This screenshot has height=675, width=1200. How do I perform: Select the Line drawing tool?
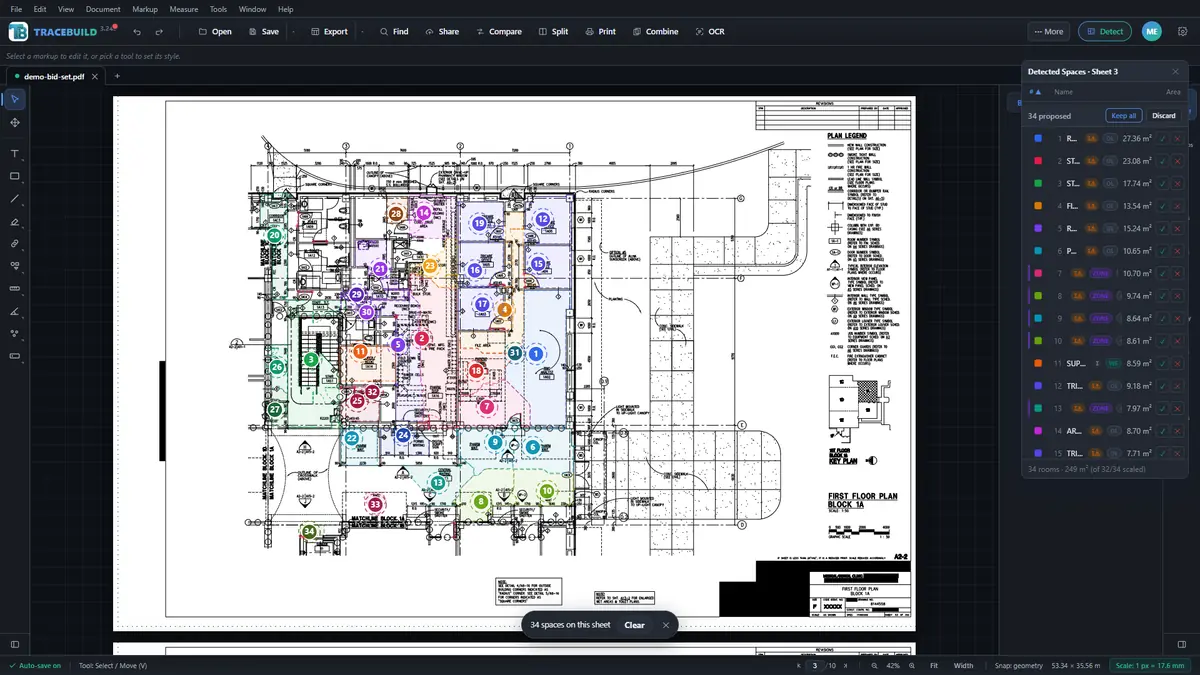point(14,199)
